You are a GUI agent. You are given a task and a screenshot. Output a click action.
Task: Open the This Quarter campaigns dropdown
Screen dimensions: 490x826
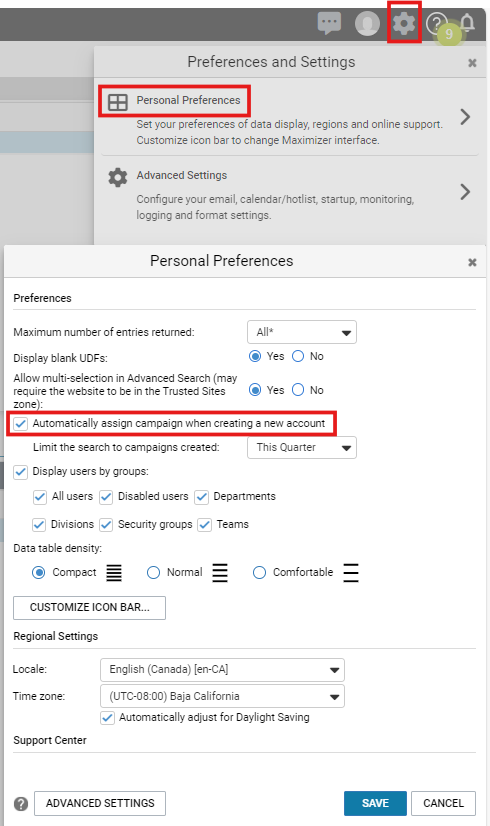point(302,448)
